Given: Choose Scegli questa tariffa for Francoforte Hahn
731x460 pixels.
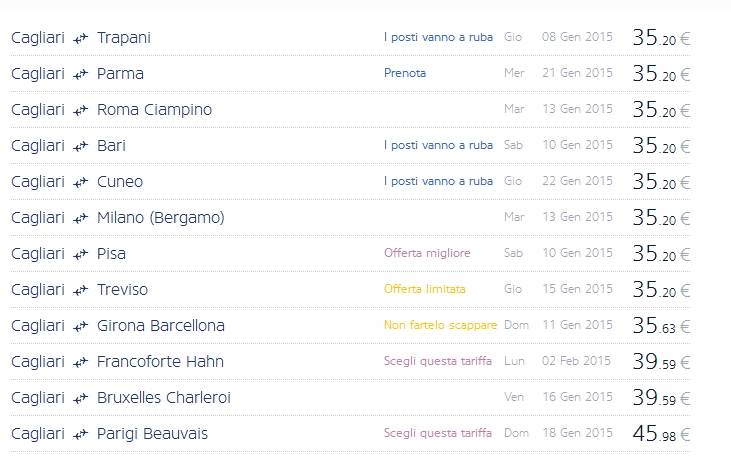Looking at the screenshot, I should pos(438,361).
